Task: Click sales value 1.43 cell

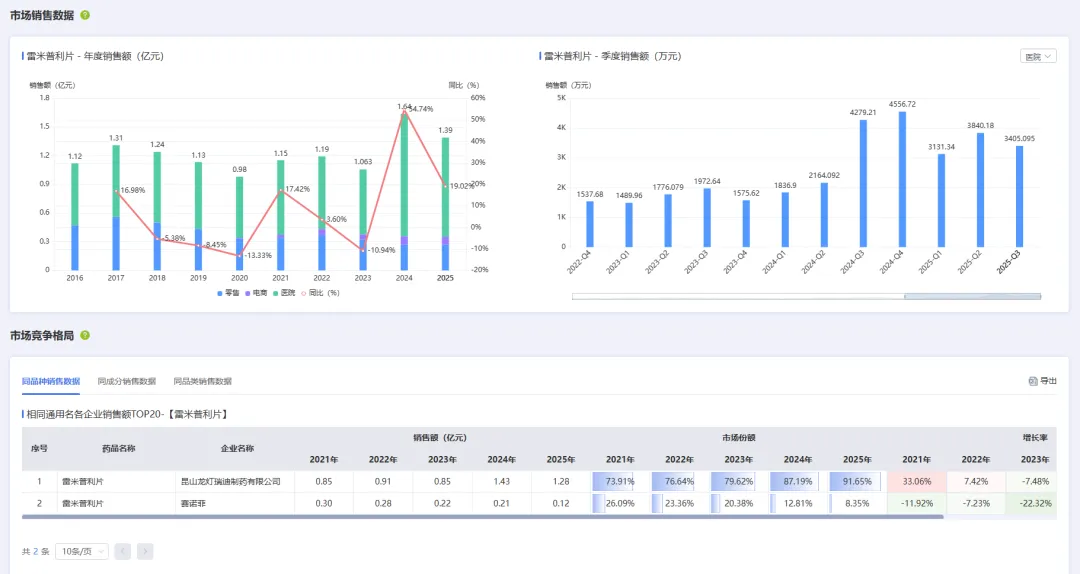Action: (501, 482)
